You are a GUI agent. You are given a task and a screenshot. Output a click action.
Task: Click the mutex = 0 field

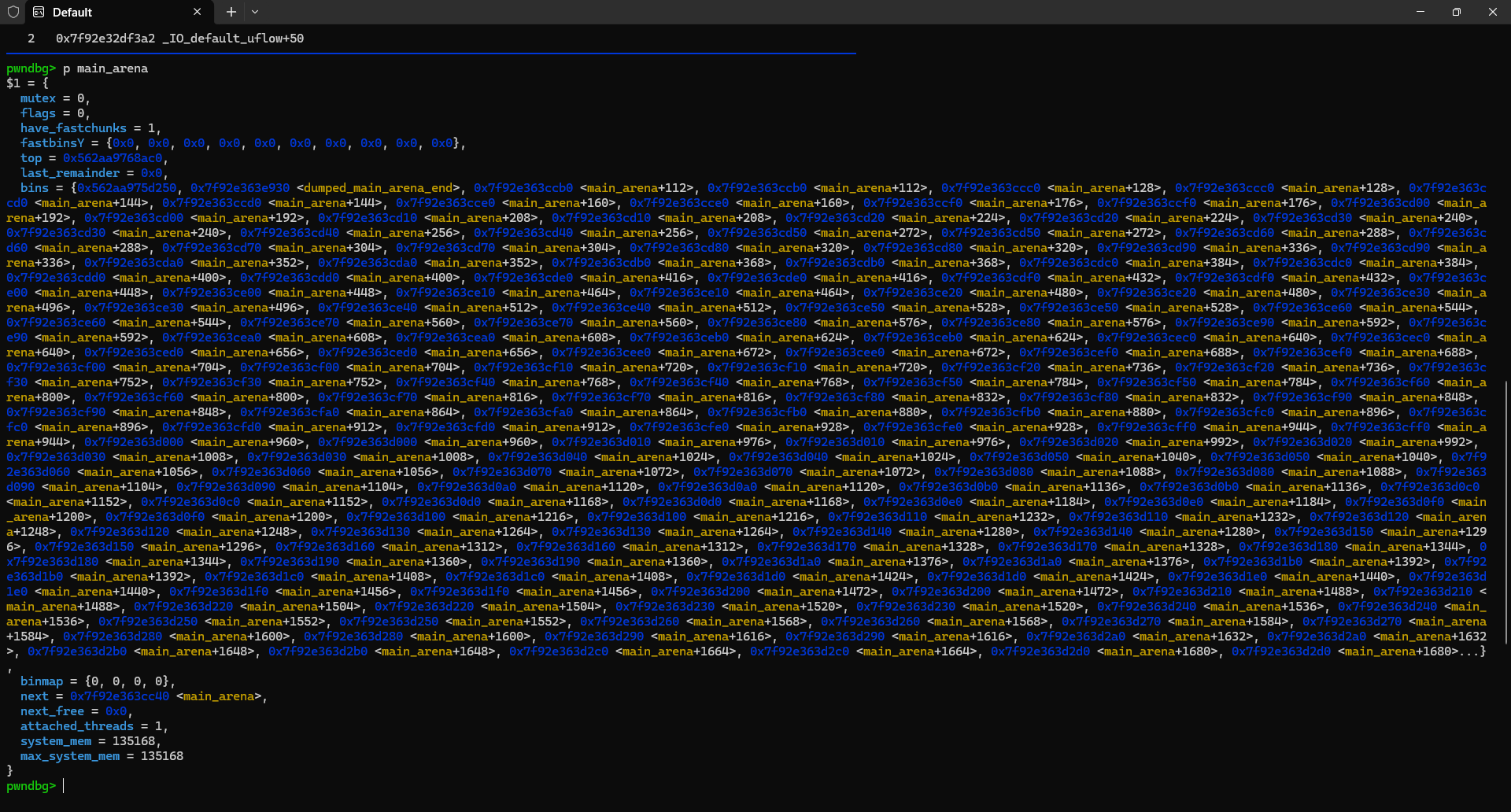click(55, 98)
